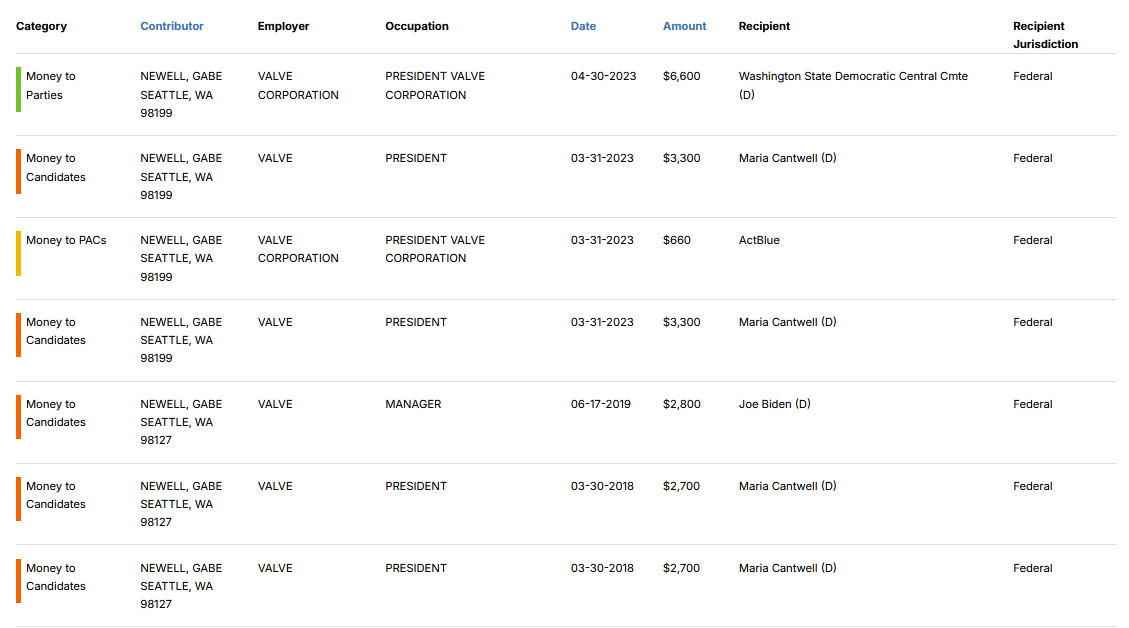1129x628 pixels.
Task: Select the Joe Biden (D) recipient
Action: [775, 404]
